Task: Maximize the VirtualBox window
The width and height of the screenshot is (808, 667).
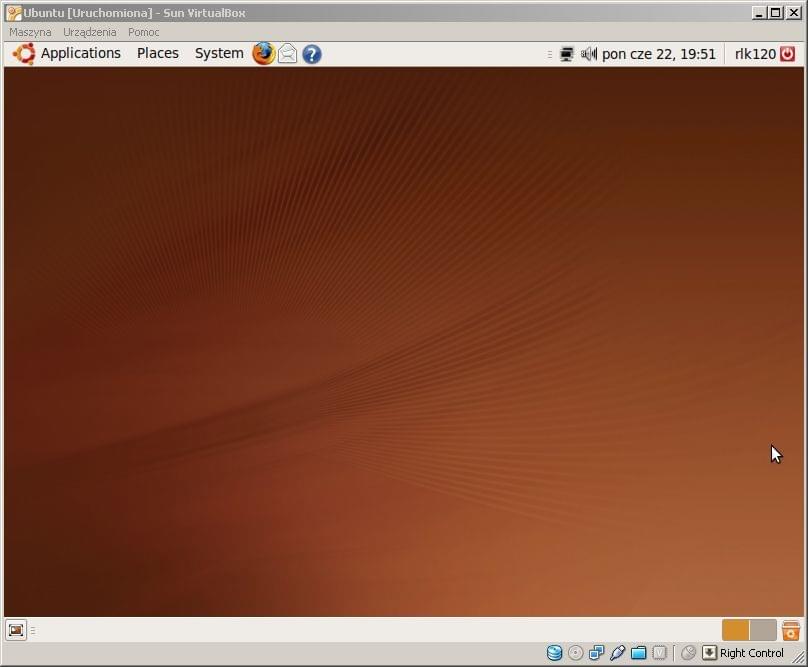Action: 775,13
